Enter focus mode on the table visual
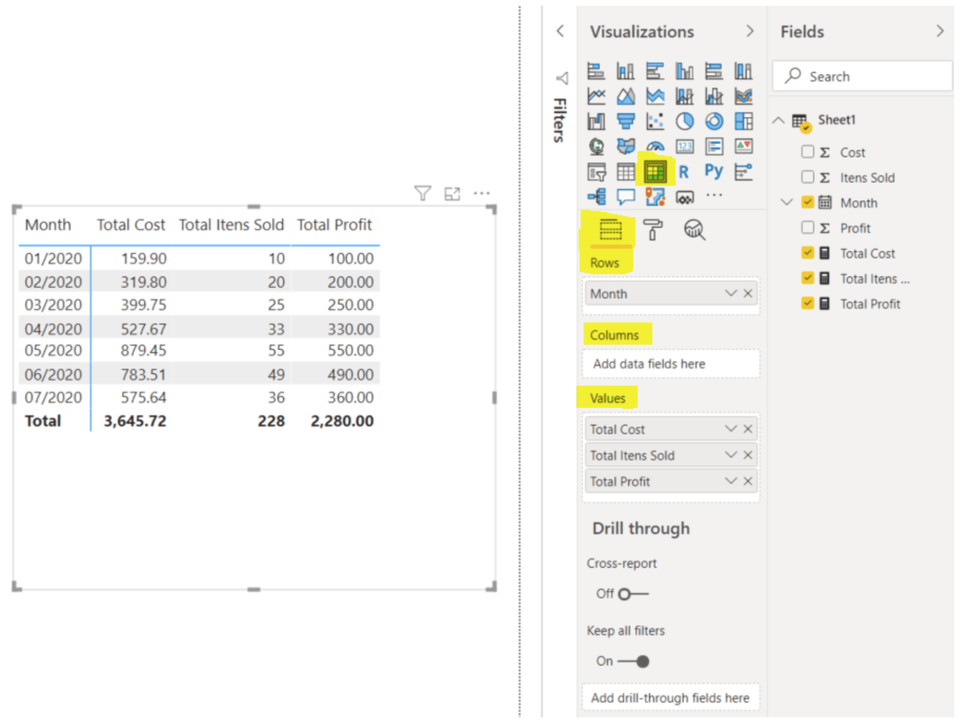Image resolution: width=960 pixels, height=724 pixels. pyautogui.click(x=452, y=194)
